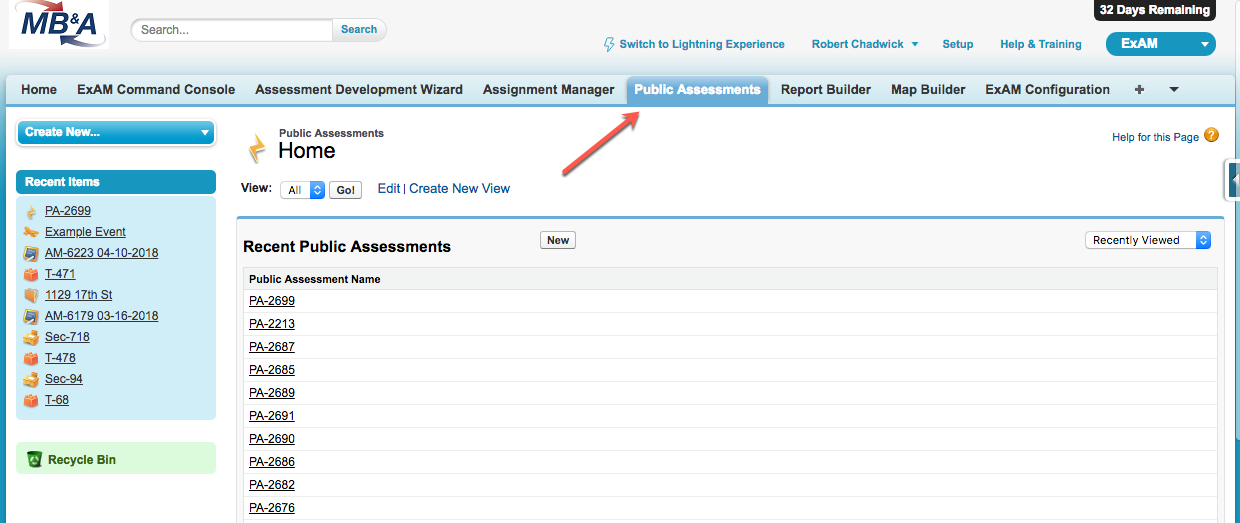Screen dimensions: 1240x523
Task: Expand the more tabs arrow dropdown
Action: 1174,90
